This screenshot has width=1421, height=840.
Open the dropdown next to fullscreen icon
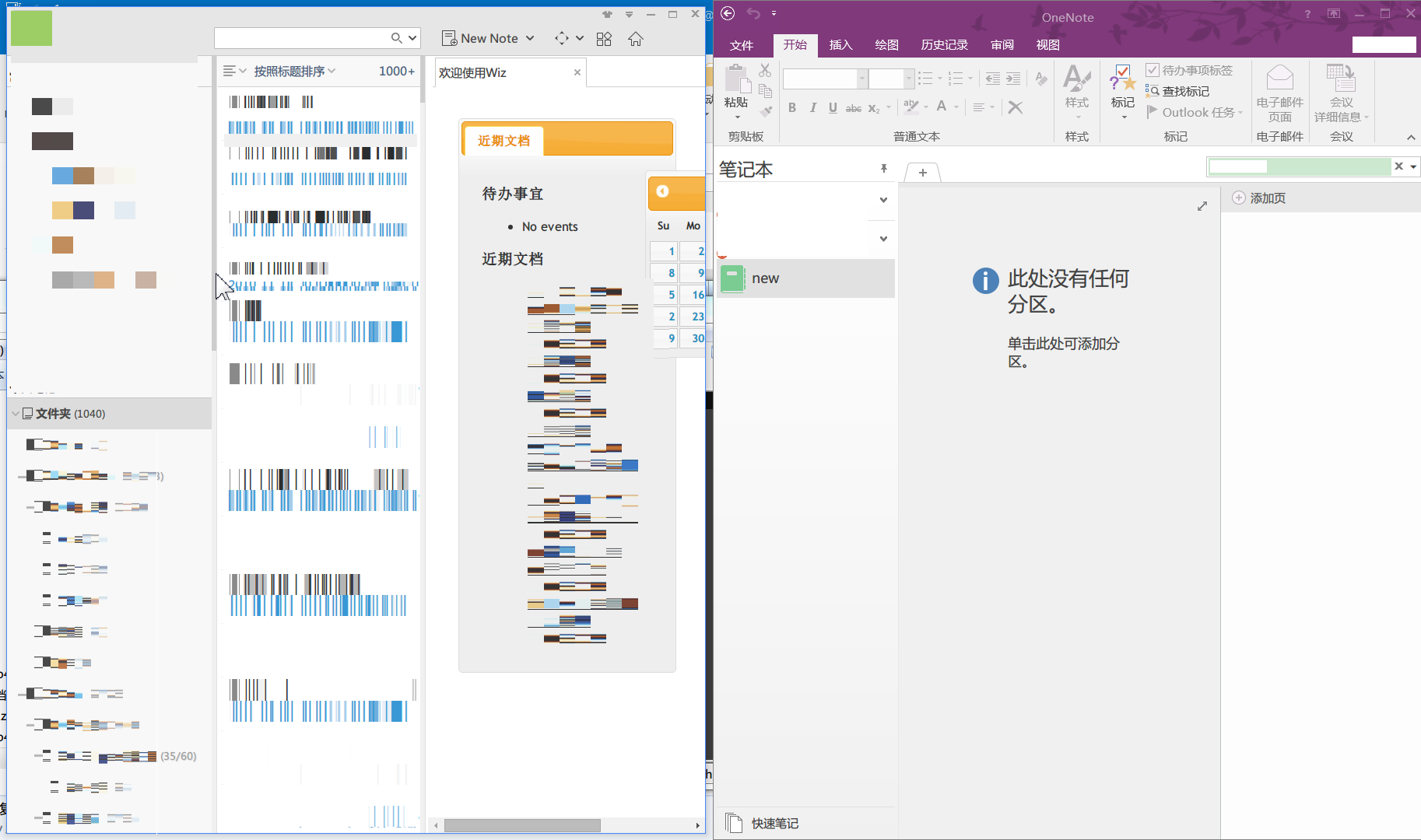click(580, 38)
